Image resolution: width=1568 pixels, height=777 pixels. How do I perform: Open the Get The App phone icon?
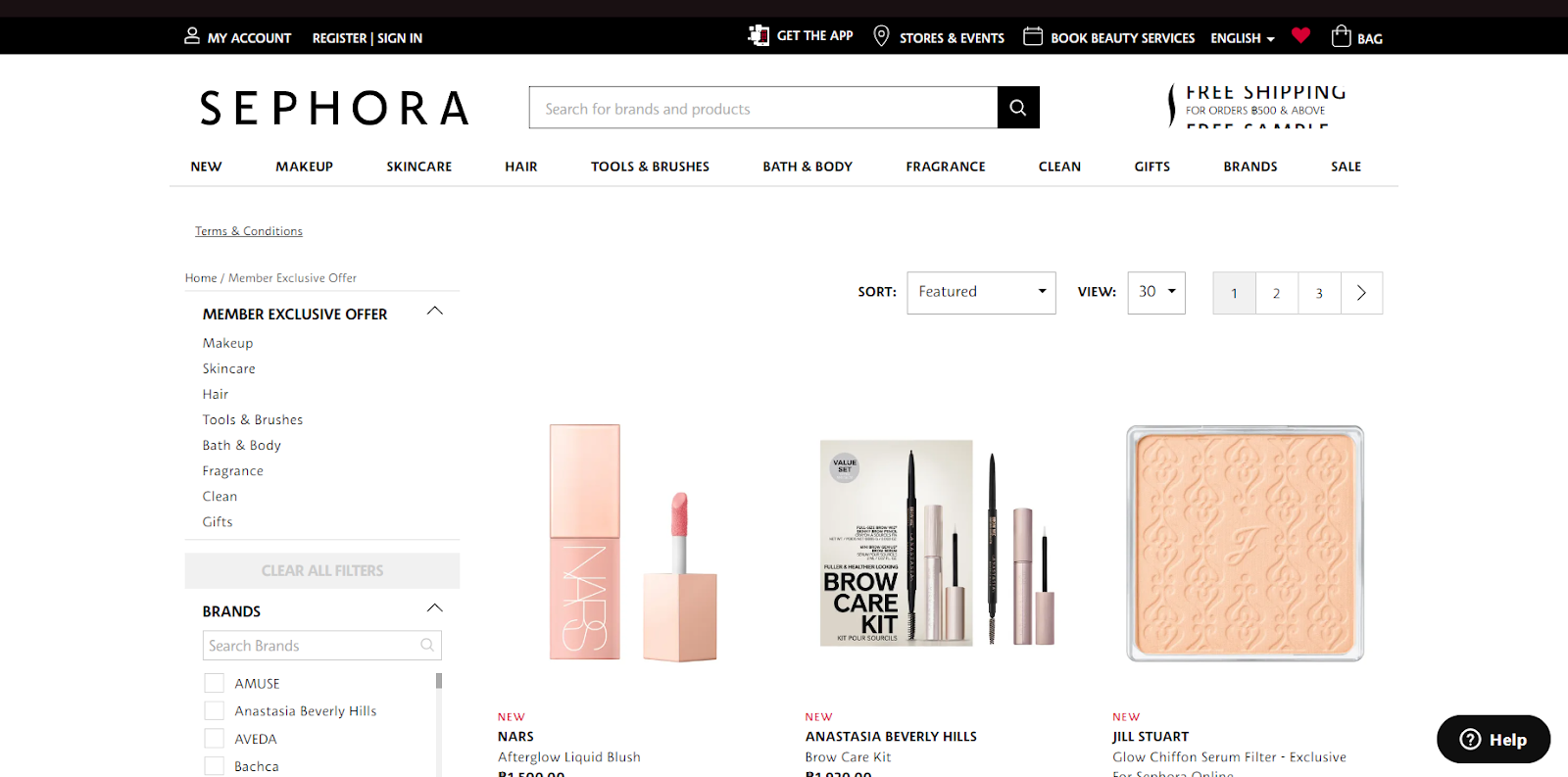[759, 35]
